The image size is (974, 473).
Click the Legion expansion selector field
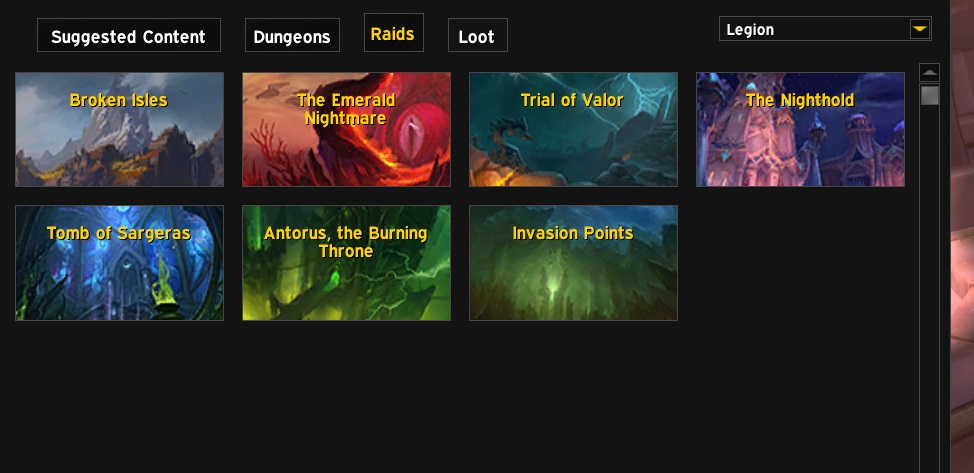click(825, 29)
